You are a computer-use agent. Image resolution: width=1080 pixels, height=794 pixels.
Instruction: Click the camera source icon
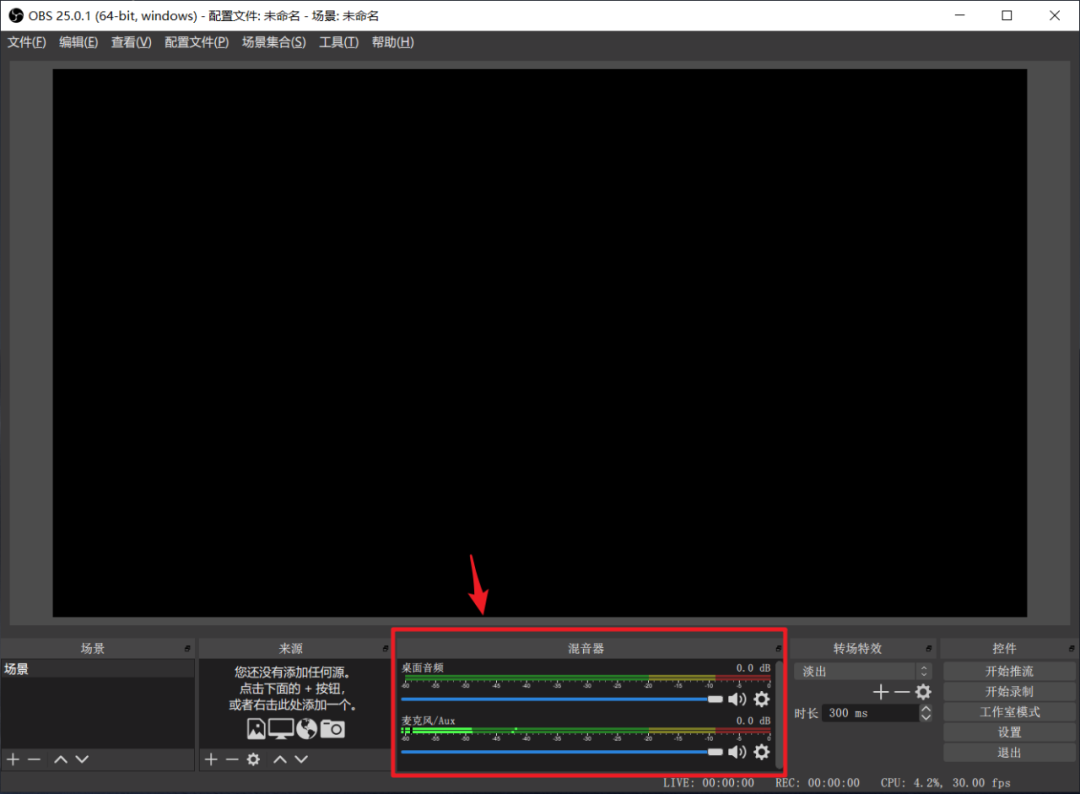[x=333, y=729]
